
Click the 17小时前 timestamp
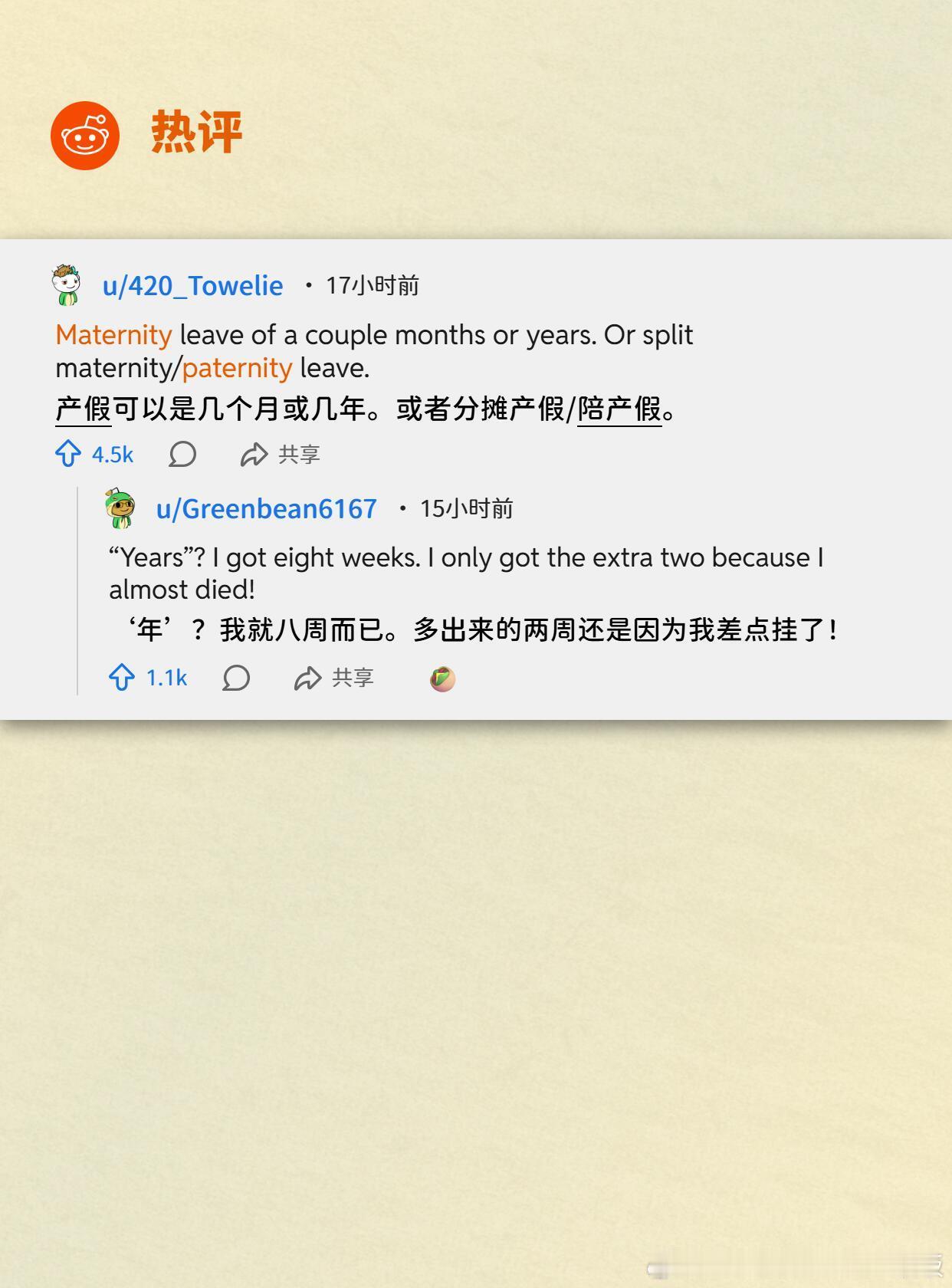373,285
